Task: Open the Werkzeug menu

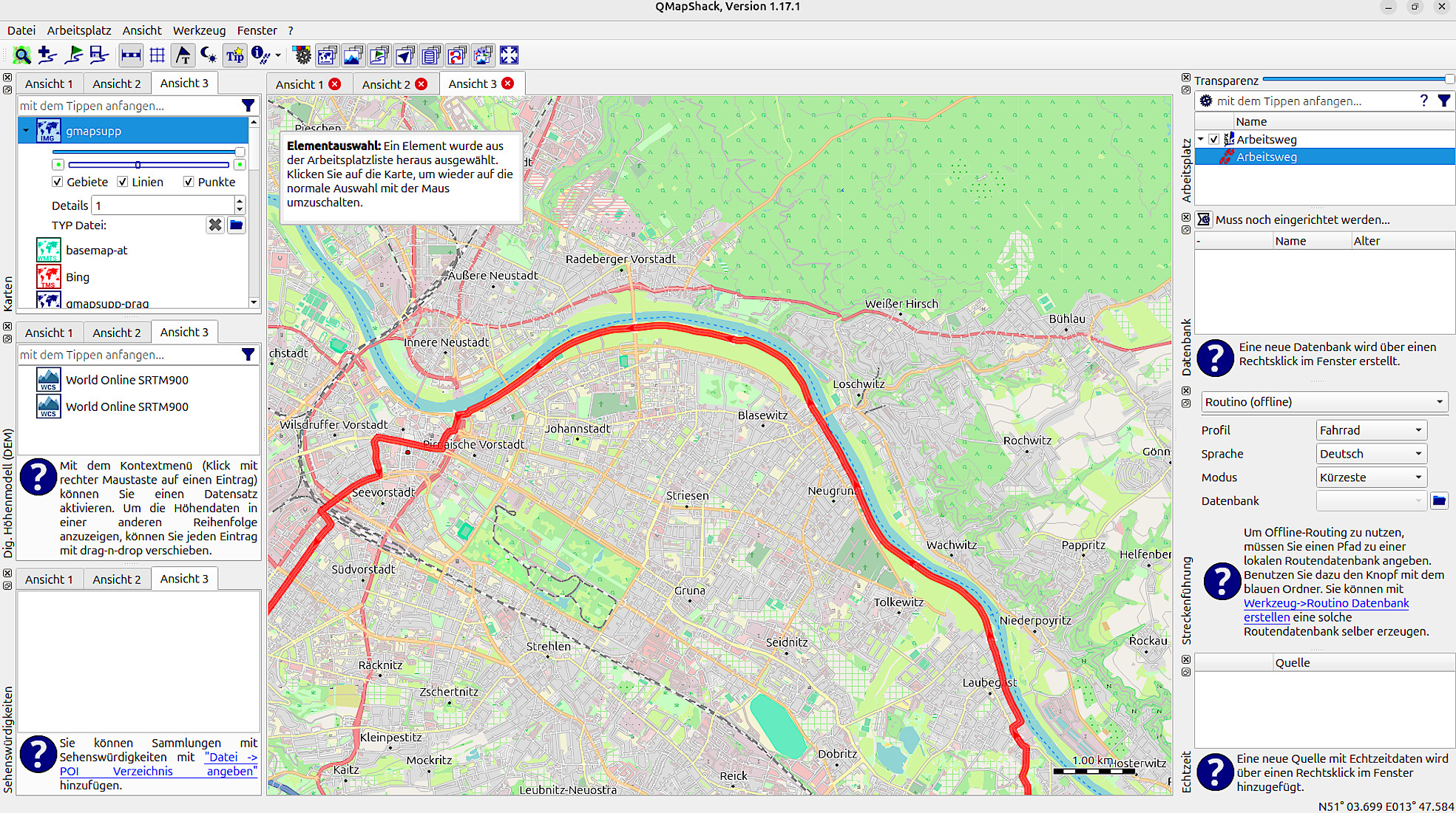Action: point(199,30)
